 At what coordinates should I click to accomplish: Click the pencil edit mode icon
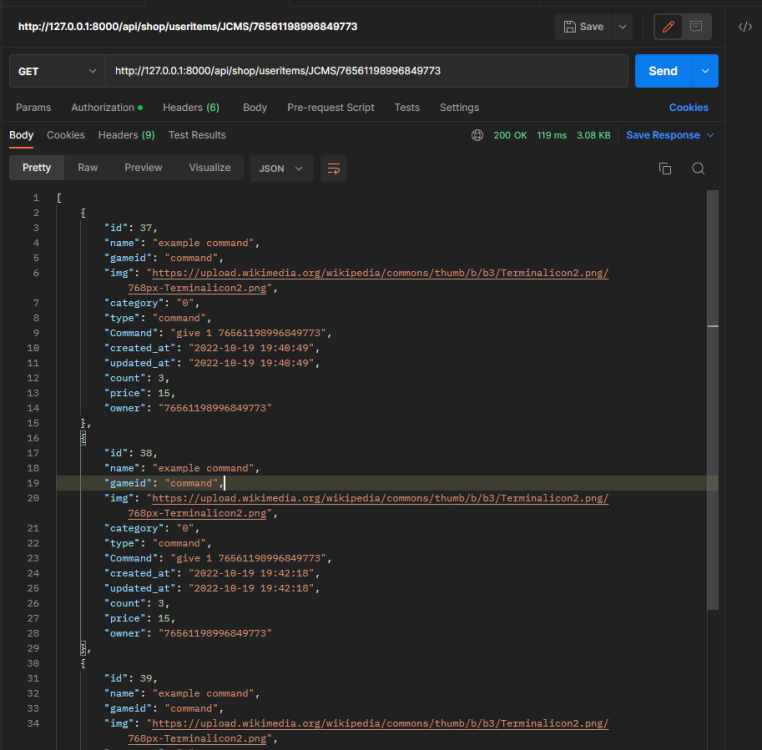669,27
